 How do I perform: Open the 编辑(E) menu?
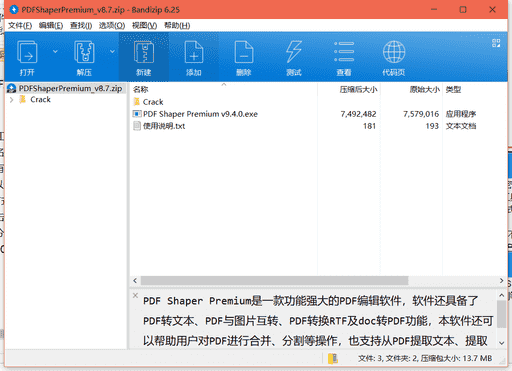(x=51, y=26)
